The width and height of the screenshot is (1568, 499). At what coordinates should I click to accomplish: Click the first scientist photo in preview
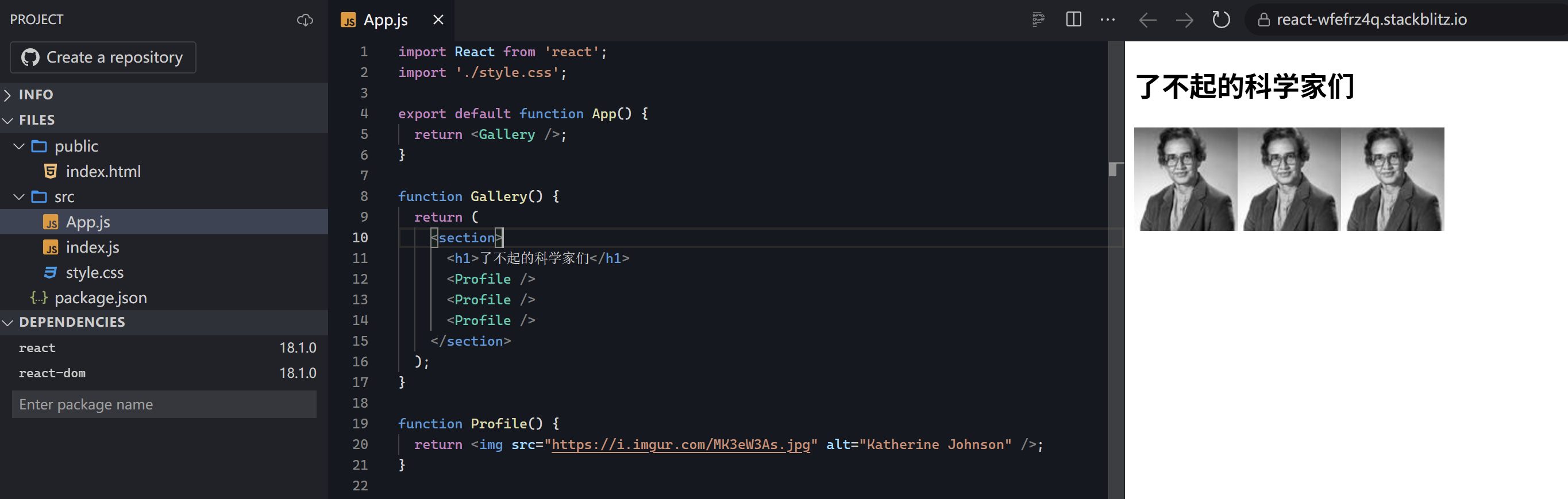pos(1185,179)
